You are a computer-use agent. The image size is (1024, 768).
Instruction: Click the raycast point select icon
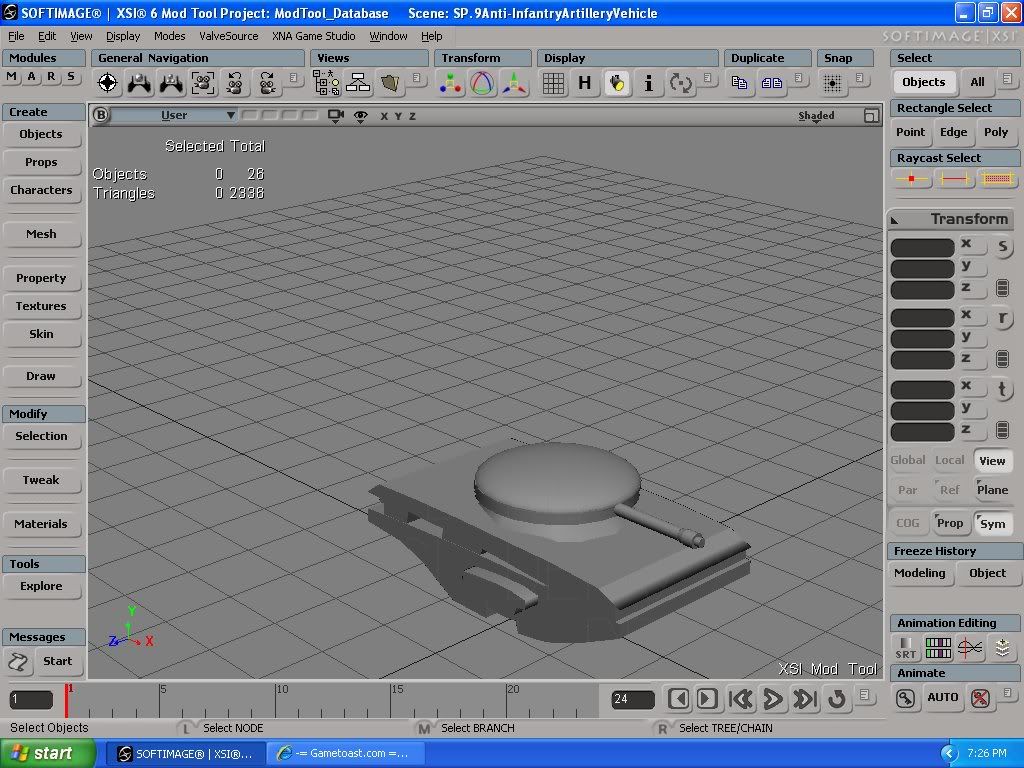click(911, 178)
